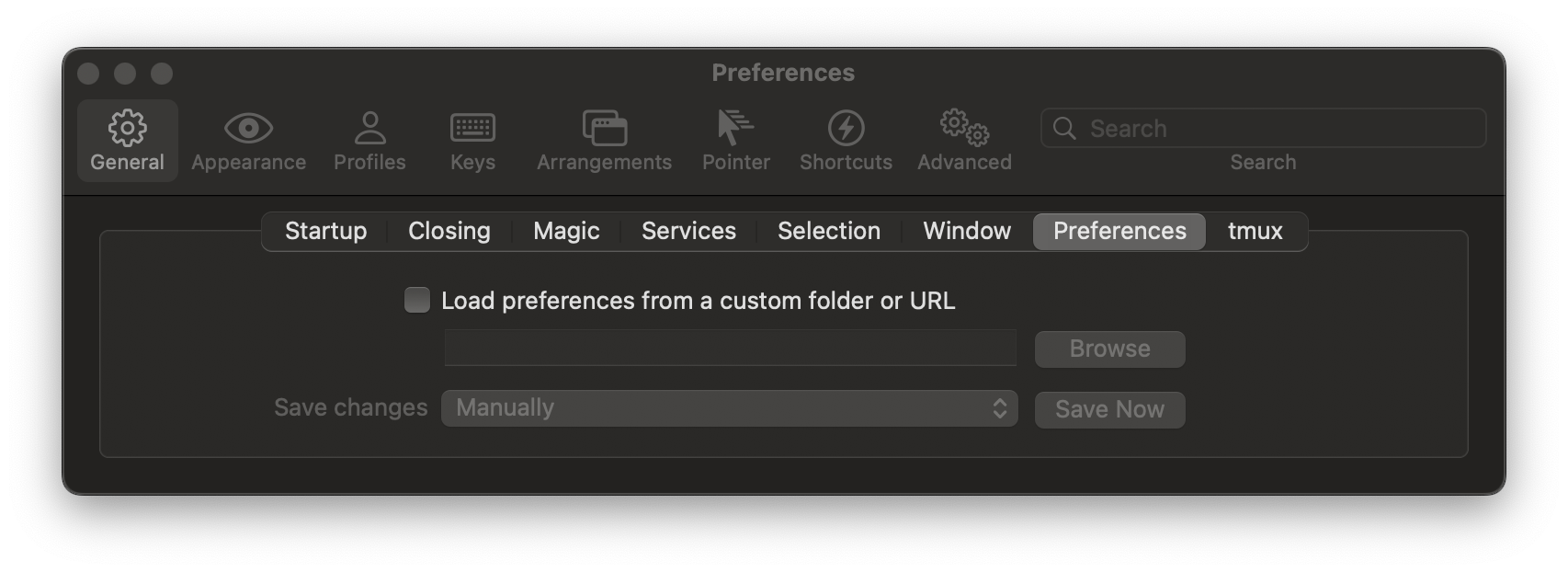Select the Shortcuts settings icon

(x=845, y=138)
